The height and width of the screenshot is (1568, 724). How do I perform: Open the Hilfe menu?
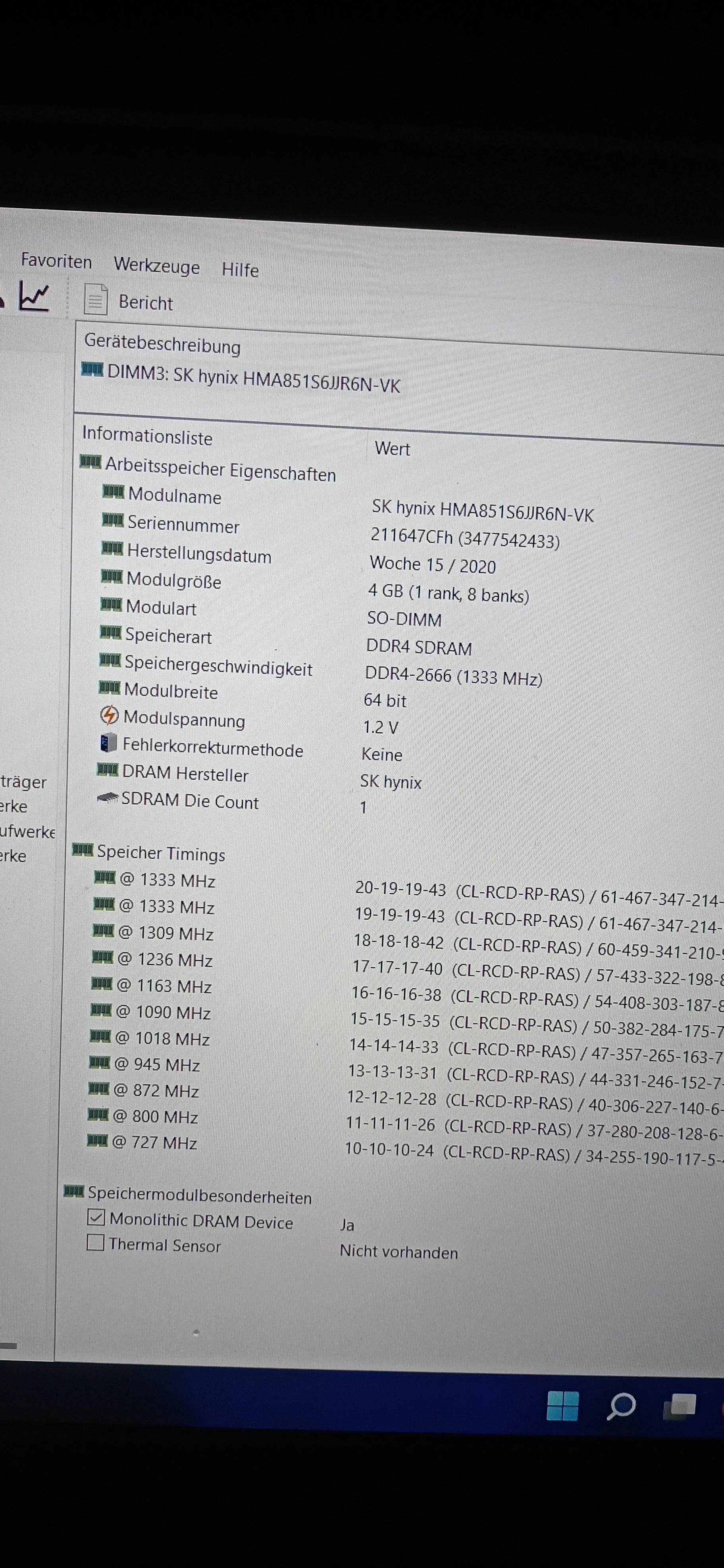click(x=240, y=269)
